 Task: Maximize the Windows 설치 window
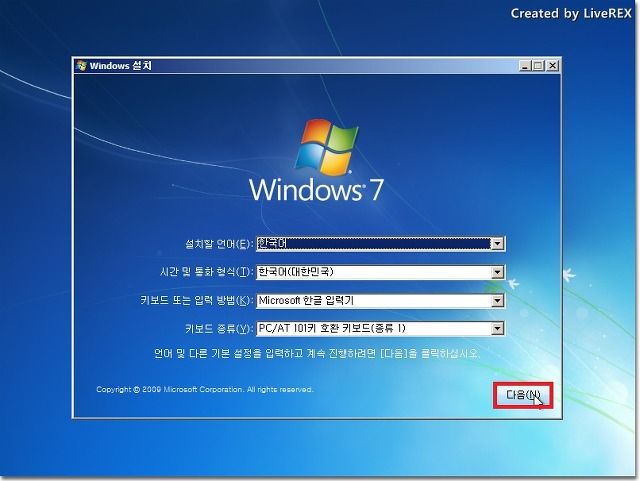539,65
